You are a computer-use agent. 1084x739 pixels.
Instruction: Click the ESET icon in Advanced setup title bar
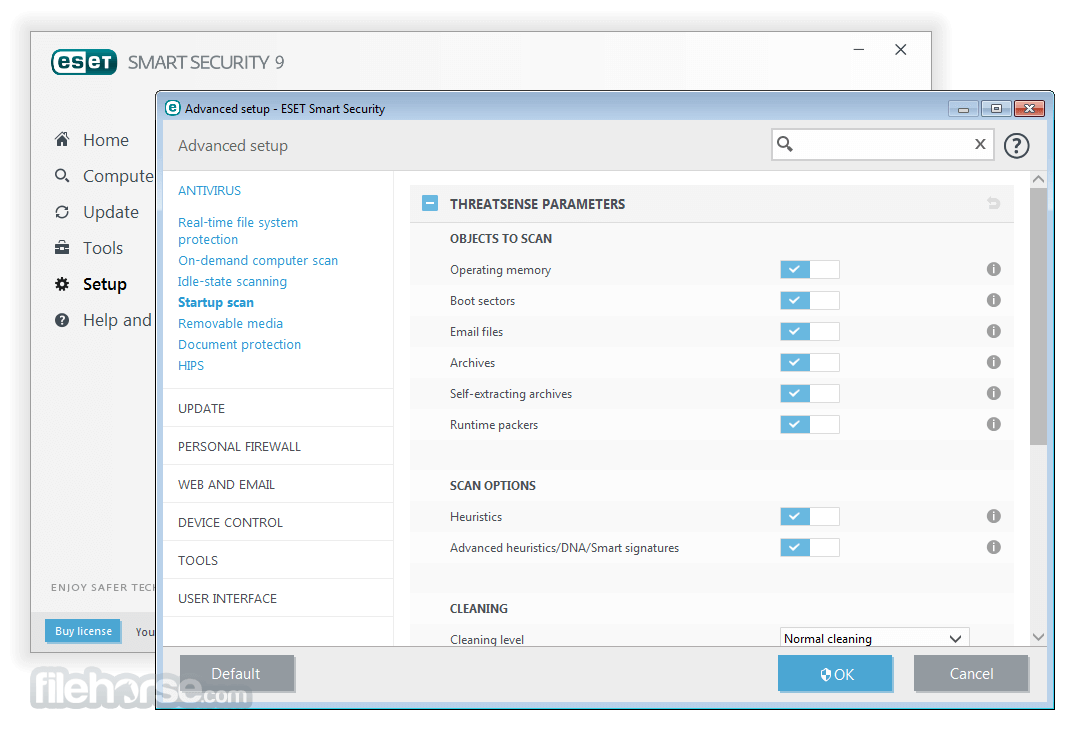point(173,108)
